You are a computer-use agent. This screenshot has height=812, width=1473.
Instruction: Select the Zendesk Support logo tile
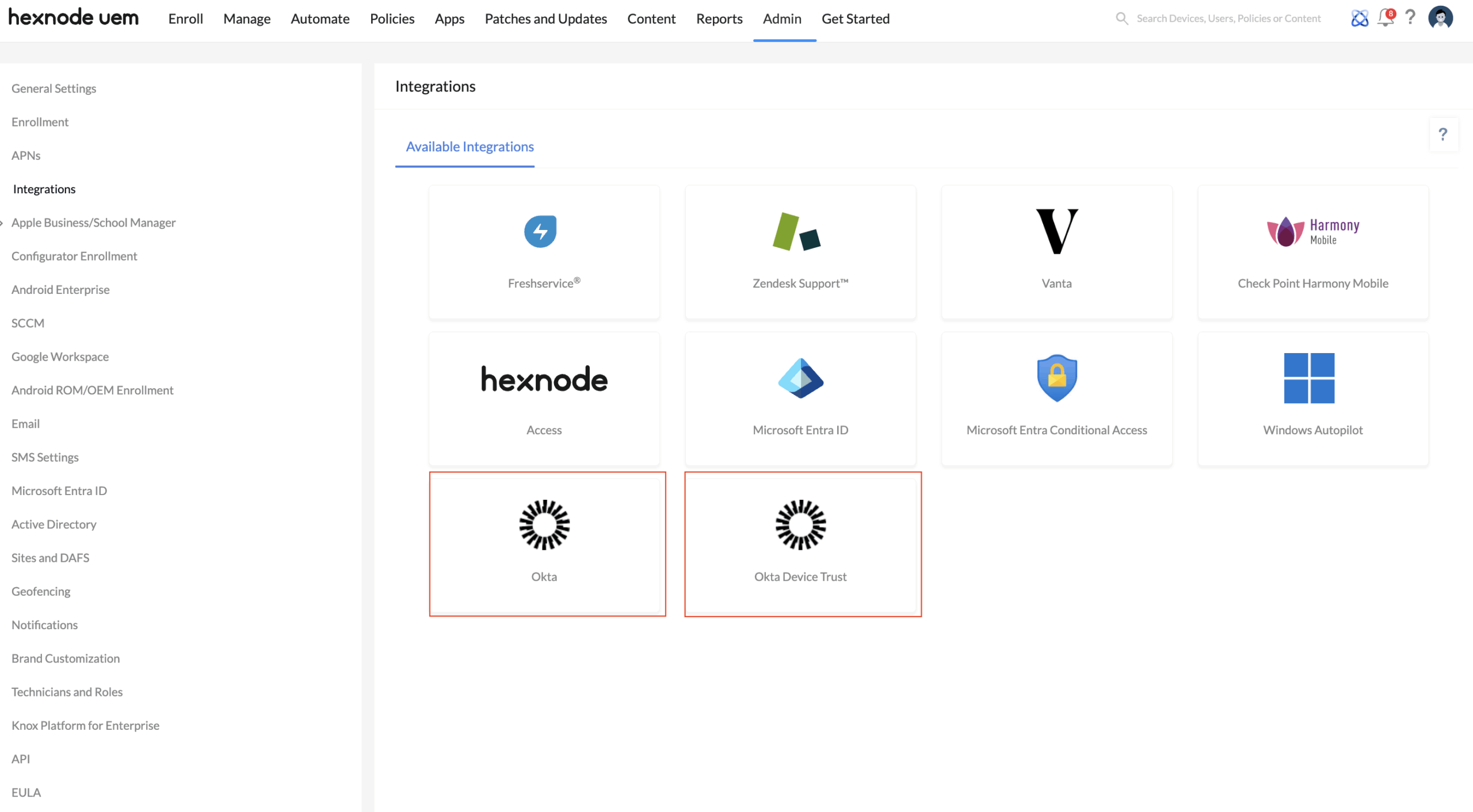click(797, 232)
